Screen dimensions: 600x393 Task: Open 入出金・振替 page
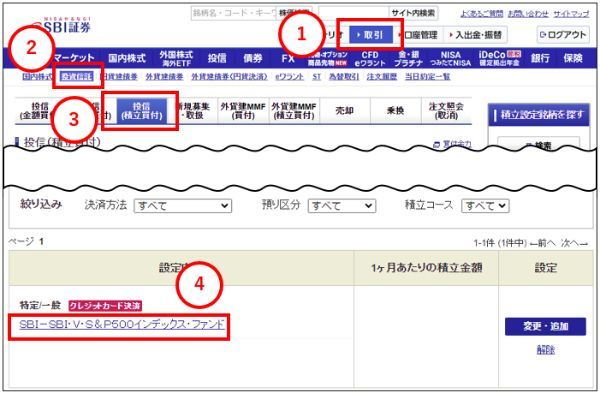point(476,35)
